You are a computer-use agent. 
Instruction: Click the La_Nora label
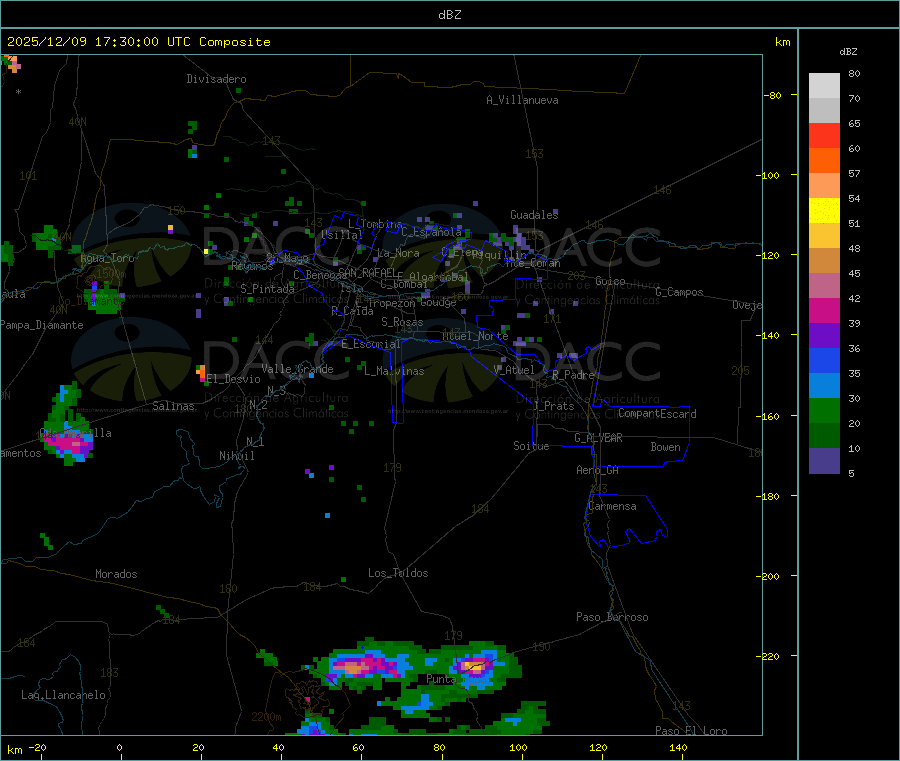(398, 253)
